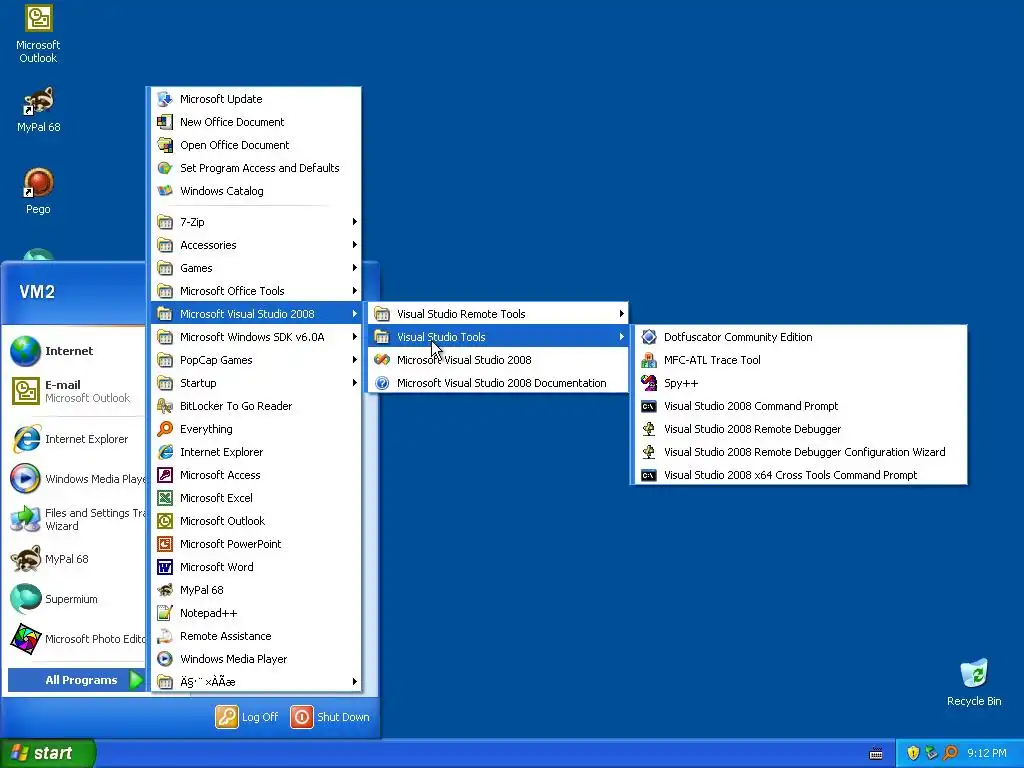
Task: Open x64 Cross Tools Command Prompt
Action: 799,475
